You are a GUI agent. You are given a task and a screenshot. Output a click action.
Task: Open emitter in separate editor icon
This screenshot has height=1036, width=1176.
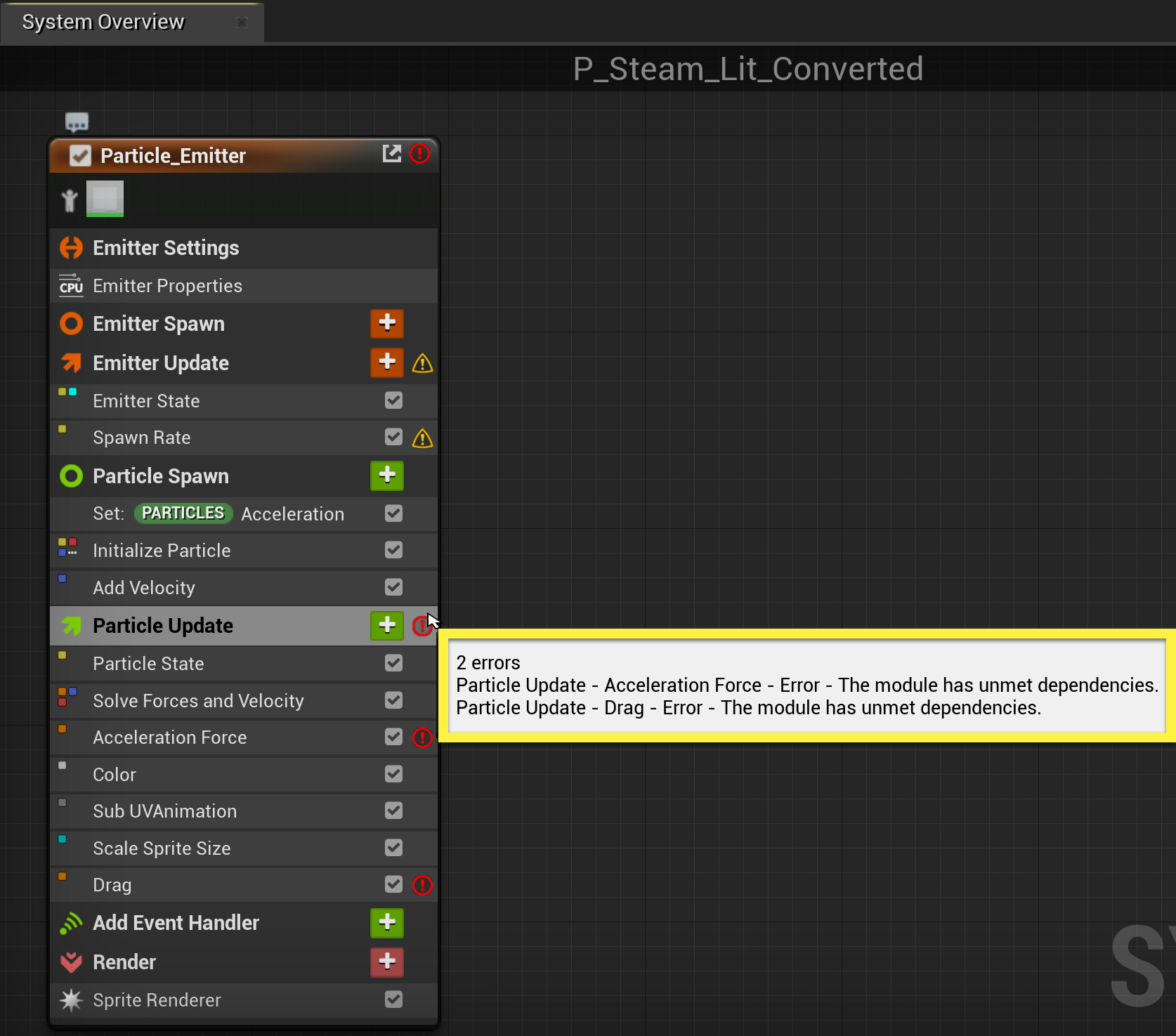[391, 154]
